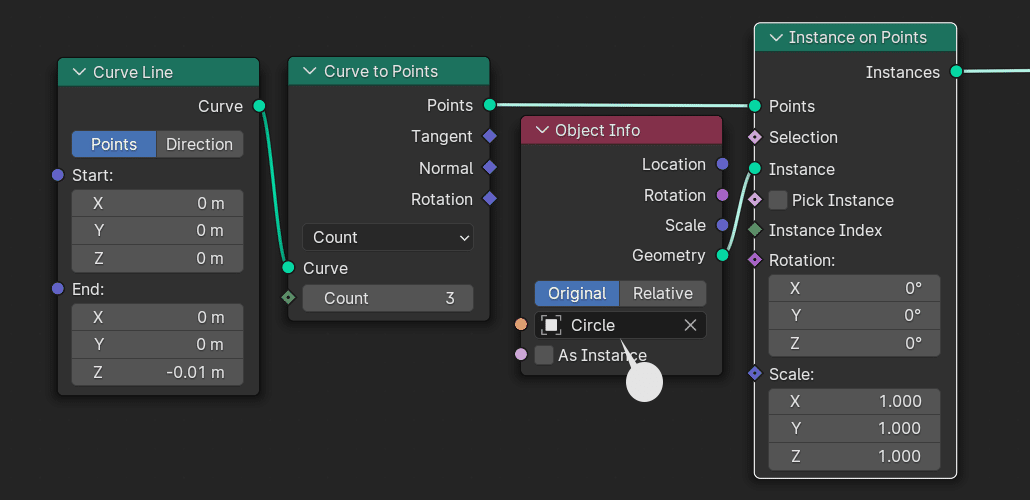
Task: Open the Count mode dropdown
Action: [x=388, y=237]
